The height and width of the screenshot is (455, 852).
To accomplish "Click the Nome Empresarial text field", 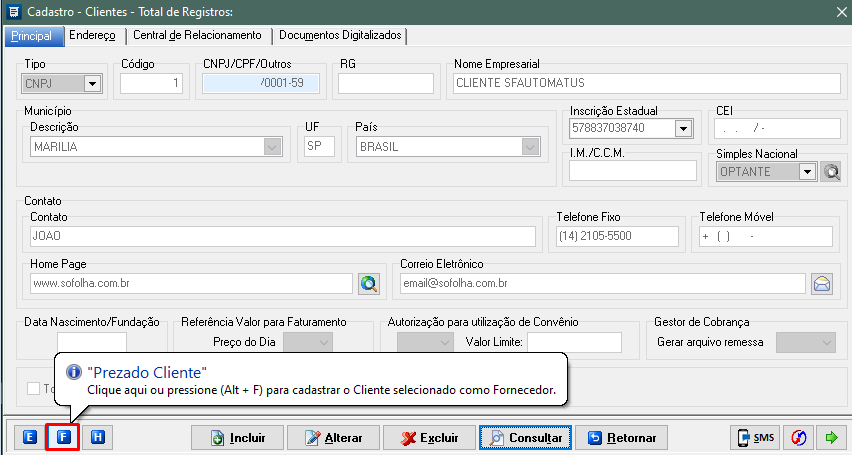I will tap(643, 83).
